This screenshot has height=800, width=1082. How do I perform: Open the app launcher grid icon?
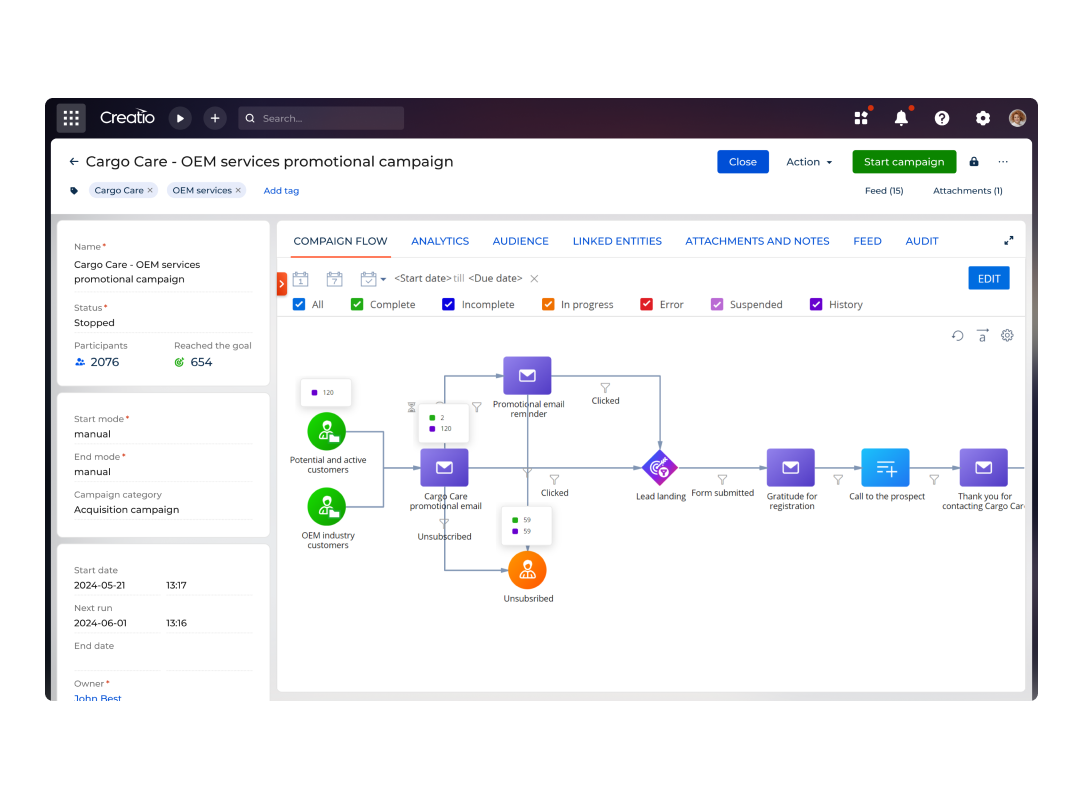tap(71, 118)
